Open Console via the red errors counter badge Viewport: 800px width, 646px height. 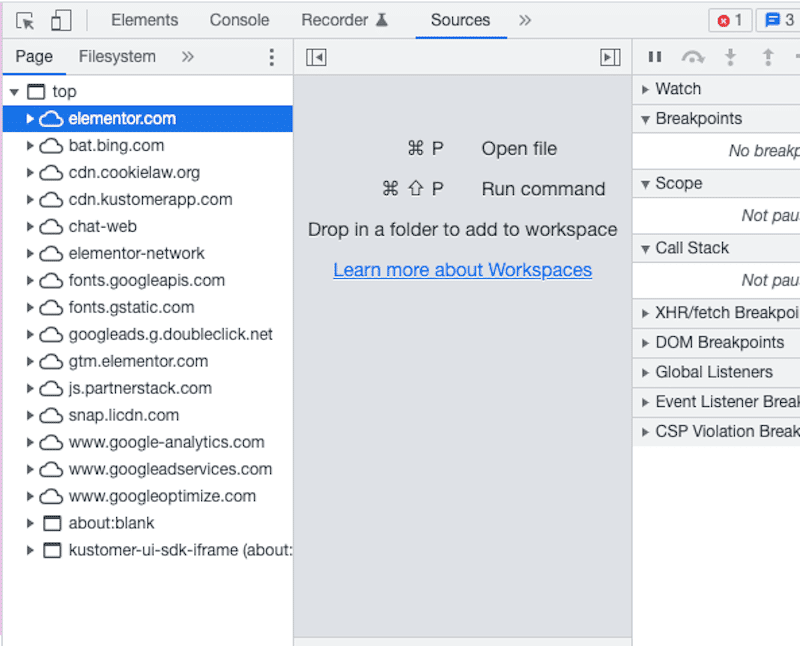point(728,19)
